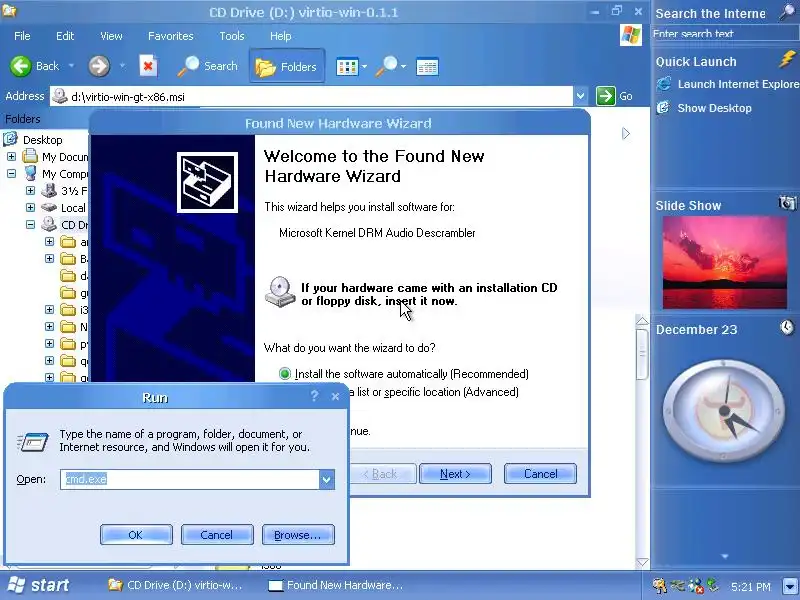Screen dimensions: 800x600
Task: Click Cancel in the Hardware Wizard
Action: pyautogui.click(x=540, y=473)
